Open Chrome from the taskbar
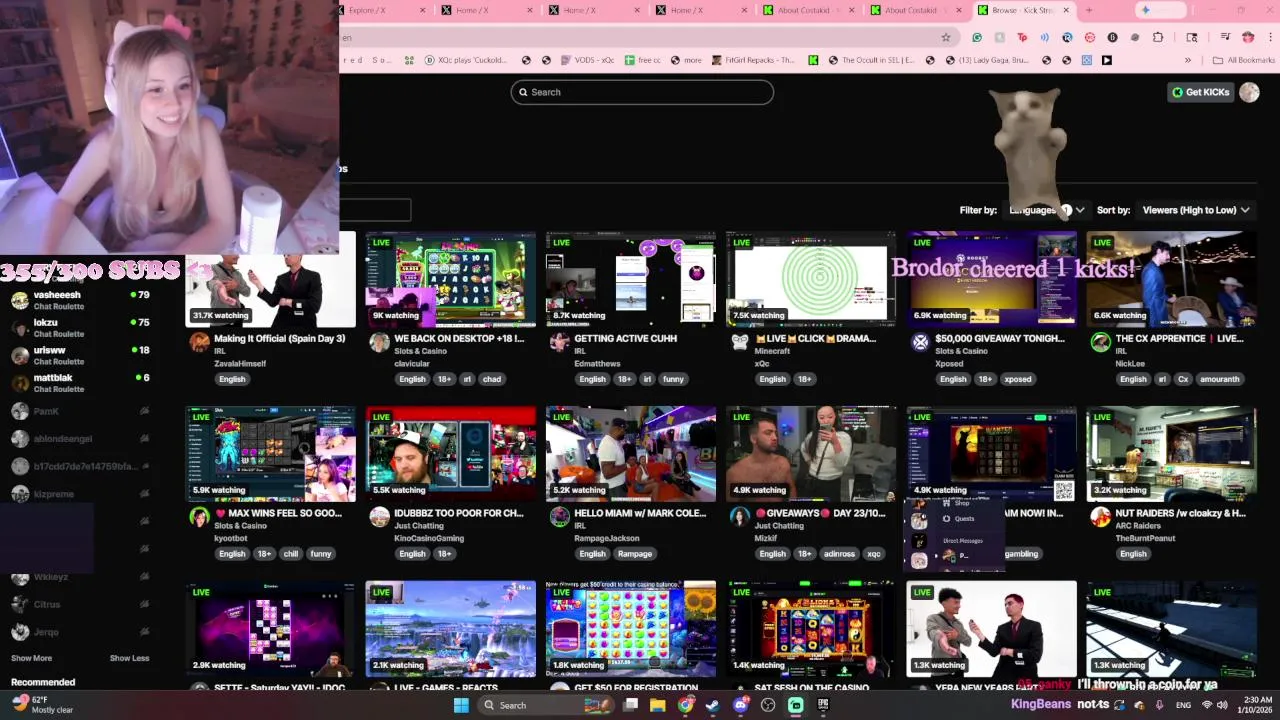Screen dimensions: 1280x720 685,705
